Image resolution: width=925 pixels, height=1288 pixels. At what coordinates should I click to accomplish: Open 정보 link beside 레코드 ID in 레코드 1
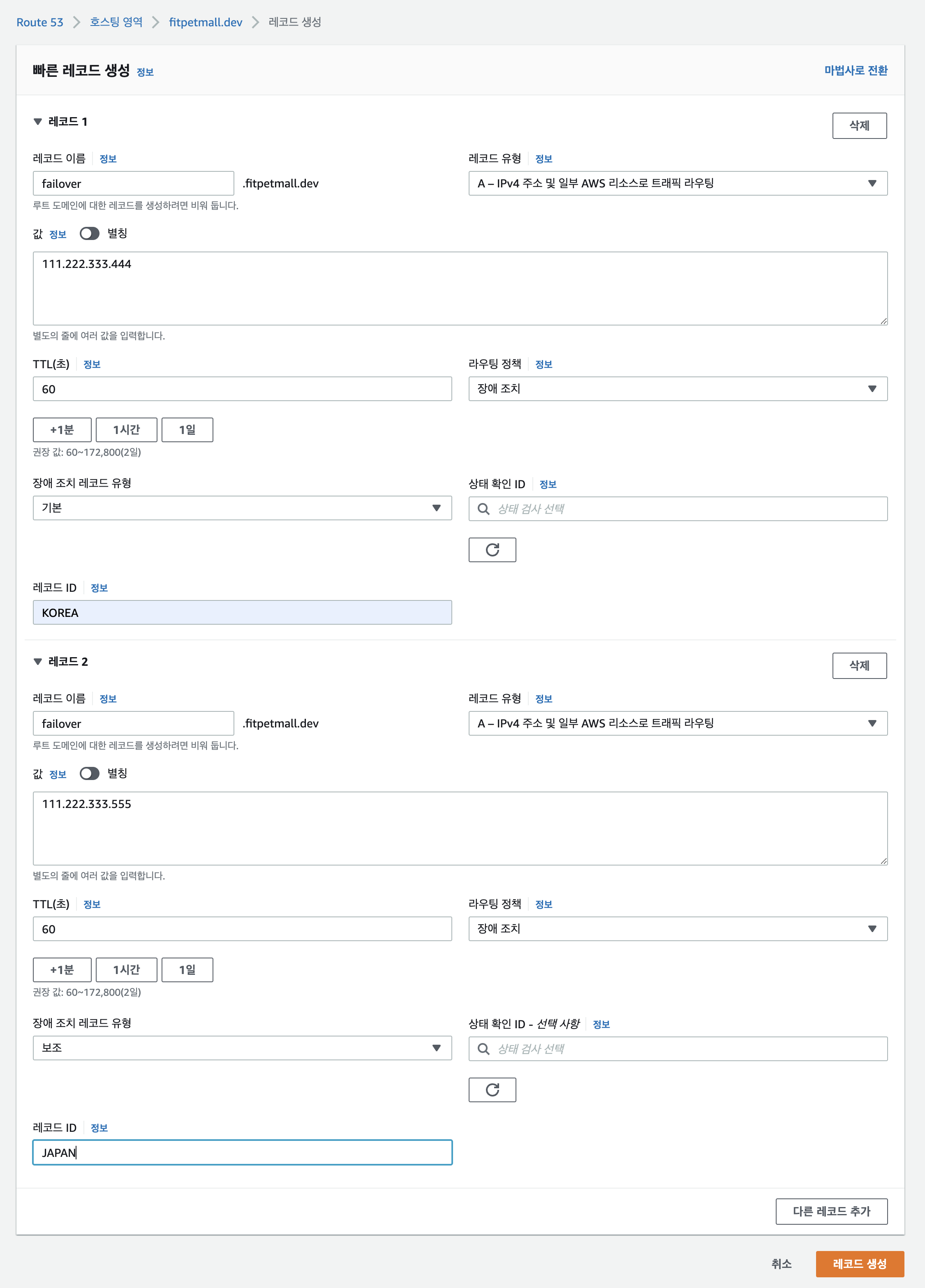tap(99, 589)
